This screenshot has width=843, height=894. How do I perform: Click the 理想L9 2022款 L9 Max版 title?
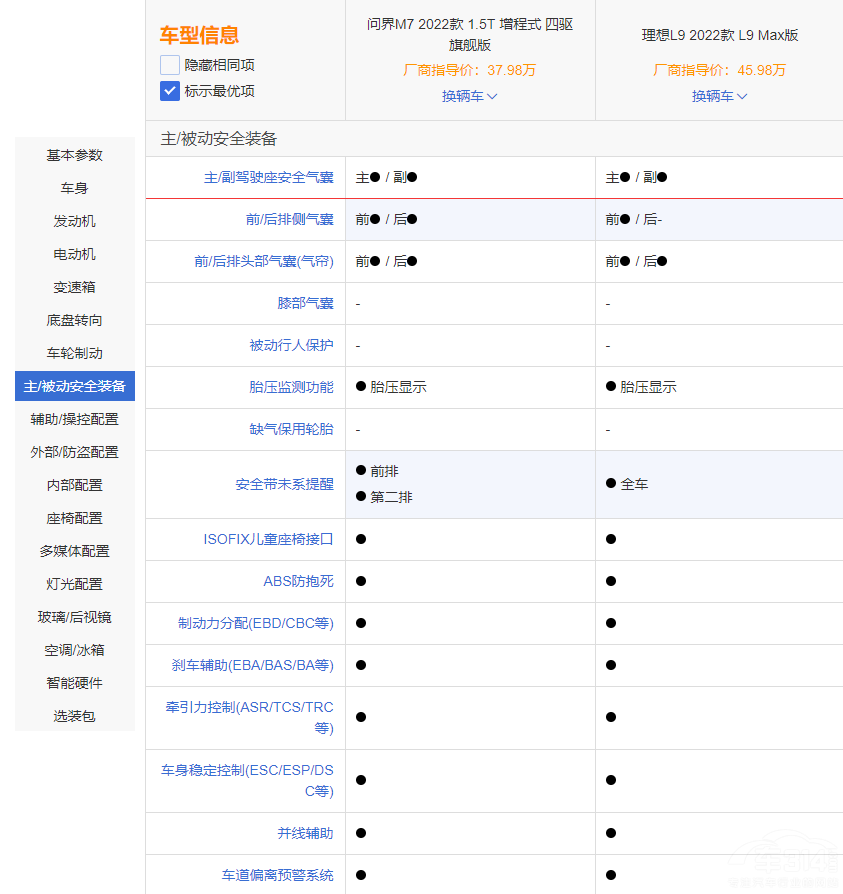pyautogui.click(x=720, y=35)
